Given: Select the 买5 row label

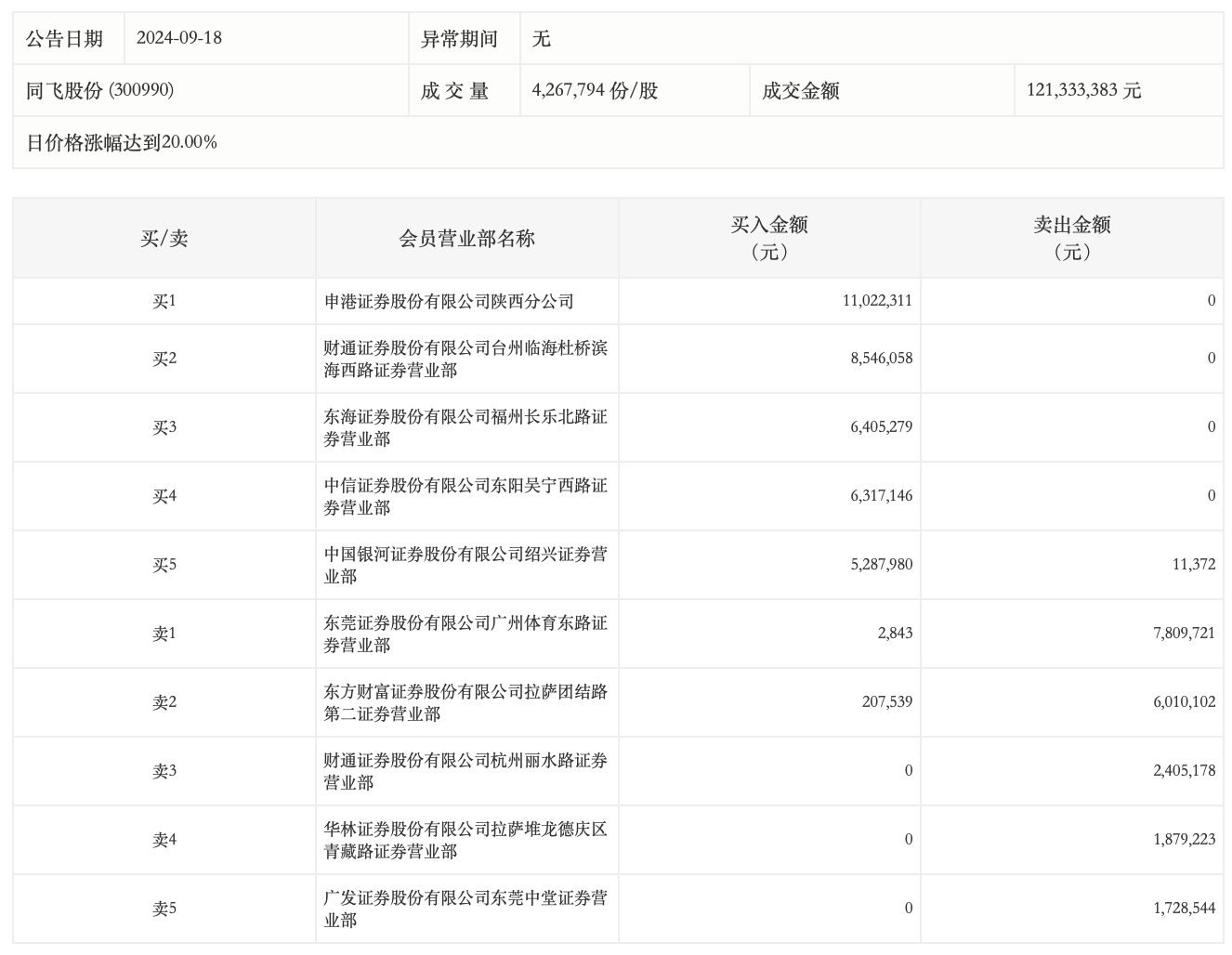Looking at the screenshot, I should pos(164,565).
